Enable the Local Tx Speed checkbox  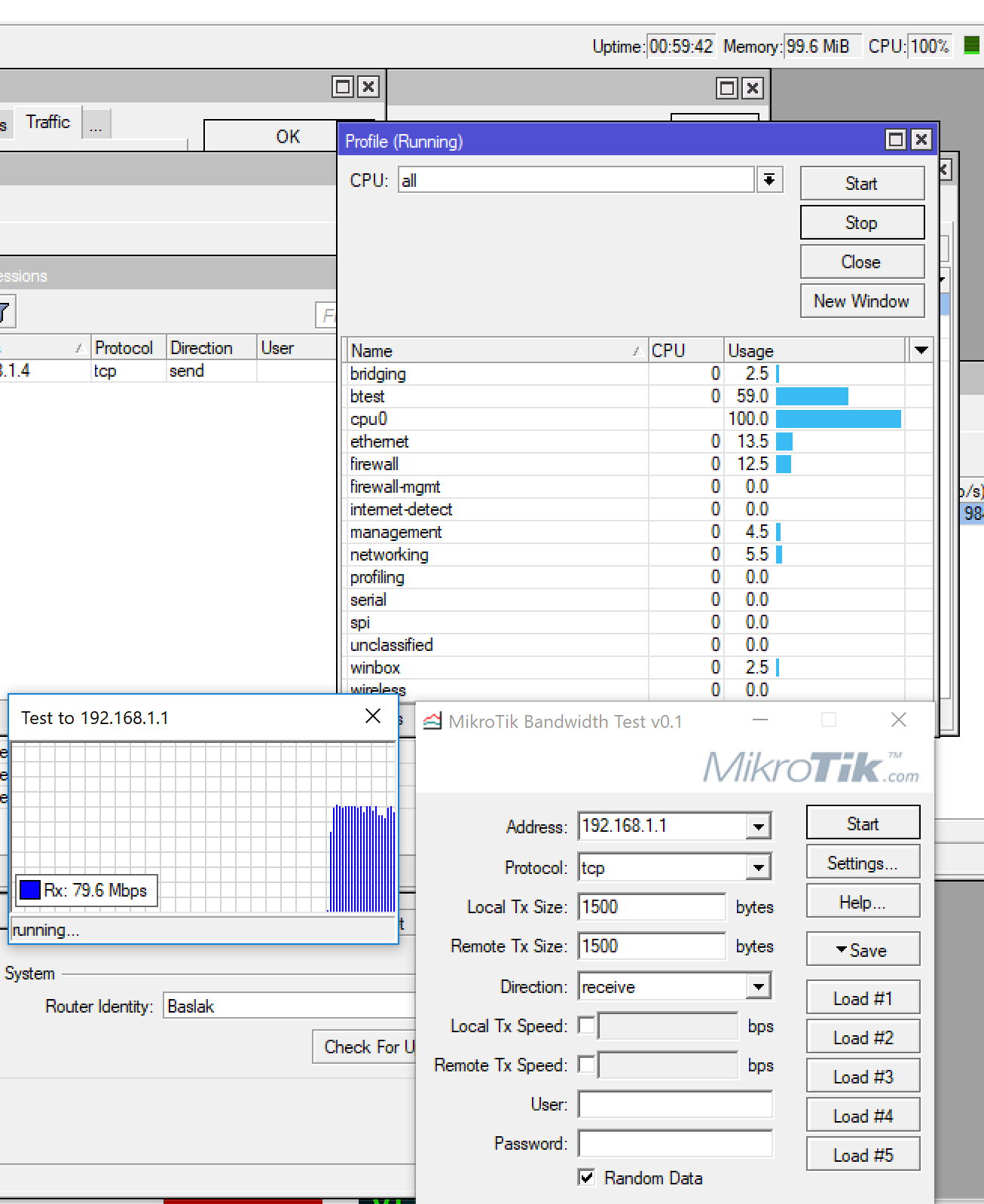586,1025
